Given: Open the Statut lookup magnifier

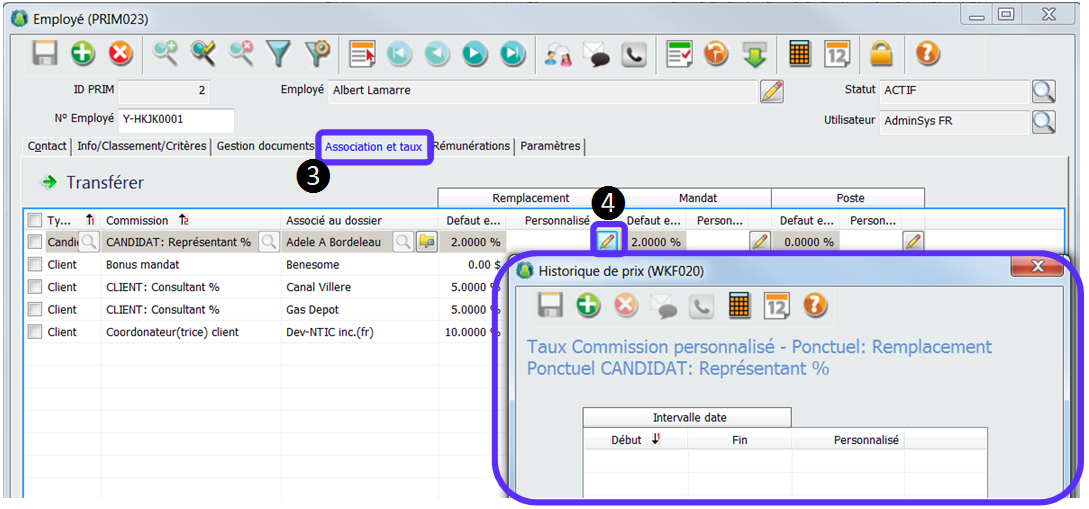Looking at the screenshot, I should (1043, 92).
